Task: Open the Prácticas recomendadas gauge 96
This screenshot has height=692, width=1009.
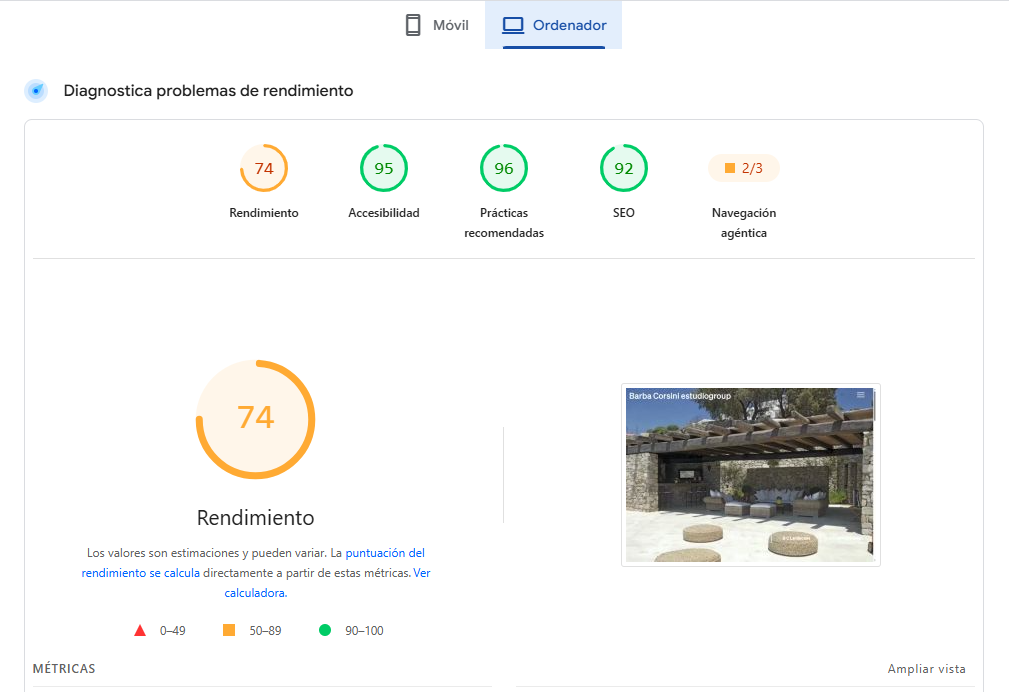Action: click(x=504, y=168)
